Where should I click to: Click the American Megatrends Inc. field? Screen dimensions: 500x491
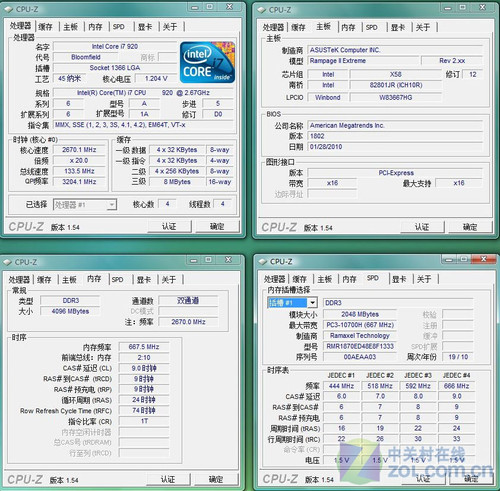click(395, 125)
